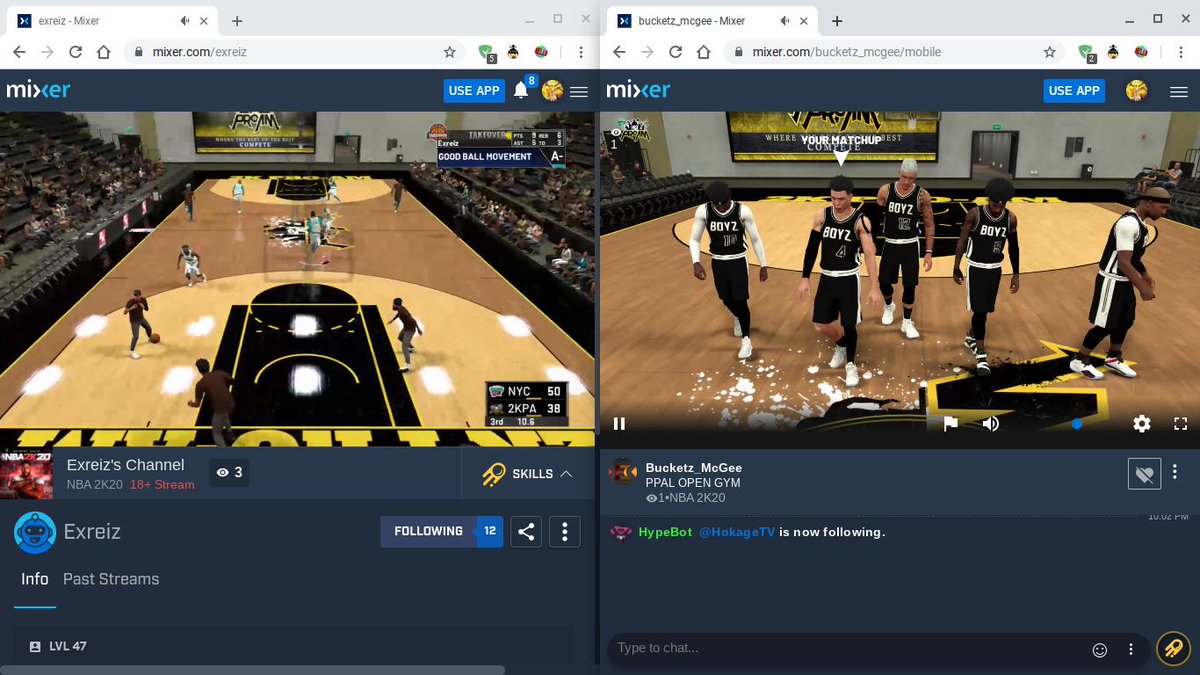
Task: Open @HokageTV mention link in chat
Action: (x=736, y=533)
